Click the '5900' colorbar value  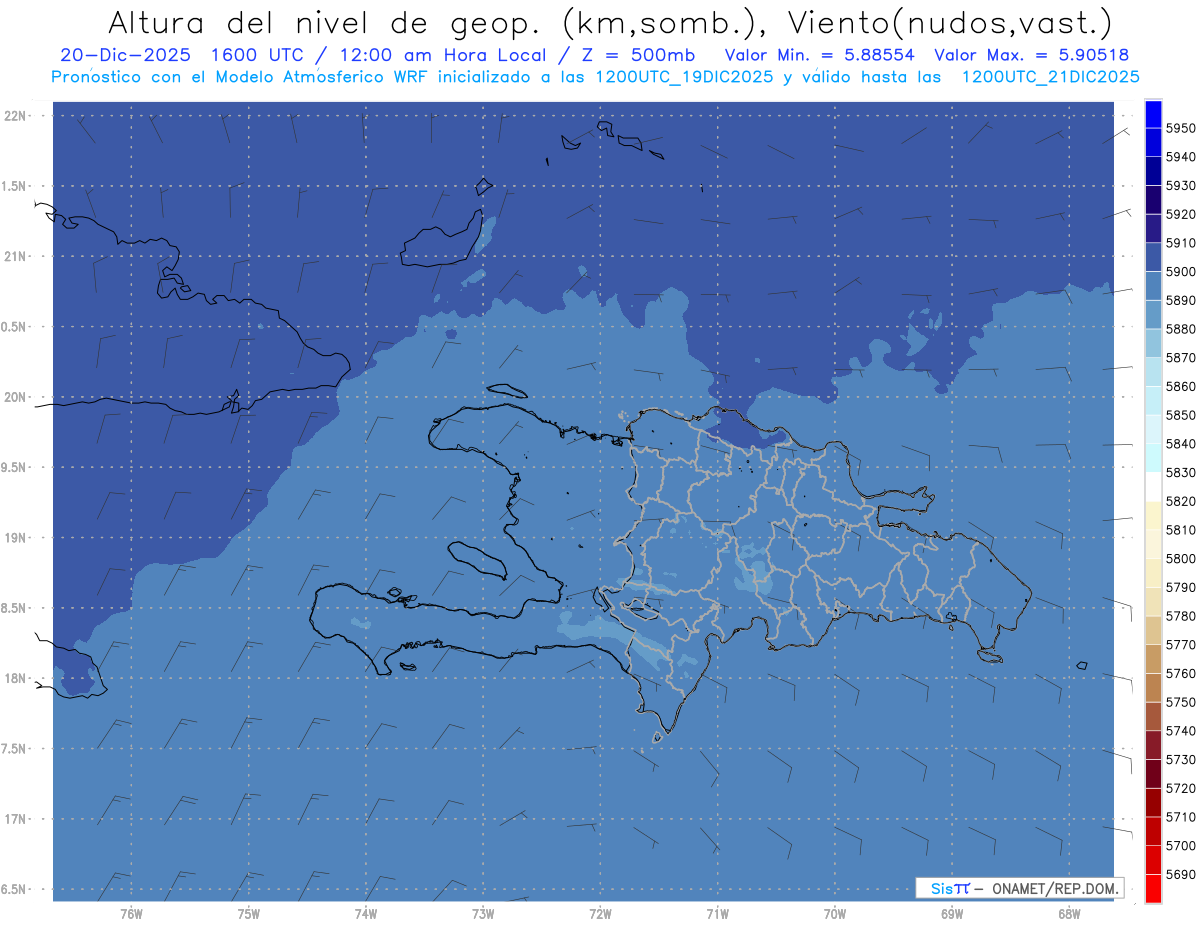(1181, 271)
